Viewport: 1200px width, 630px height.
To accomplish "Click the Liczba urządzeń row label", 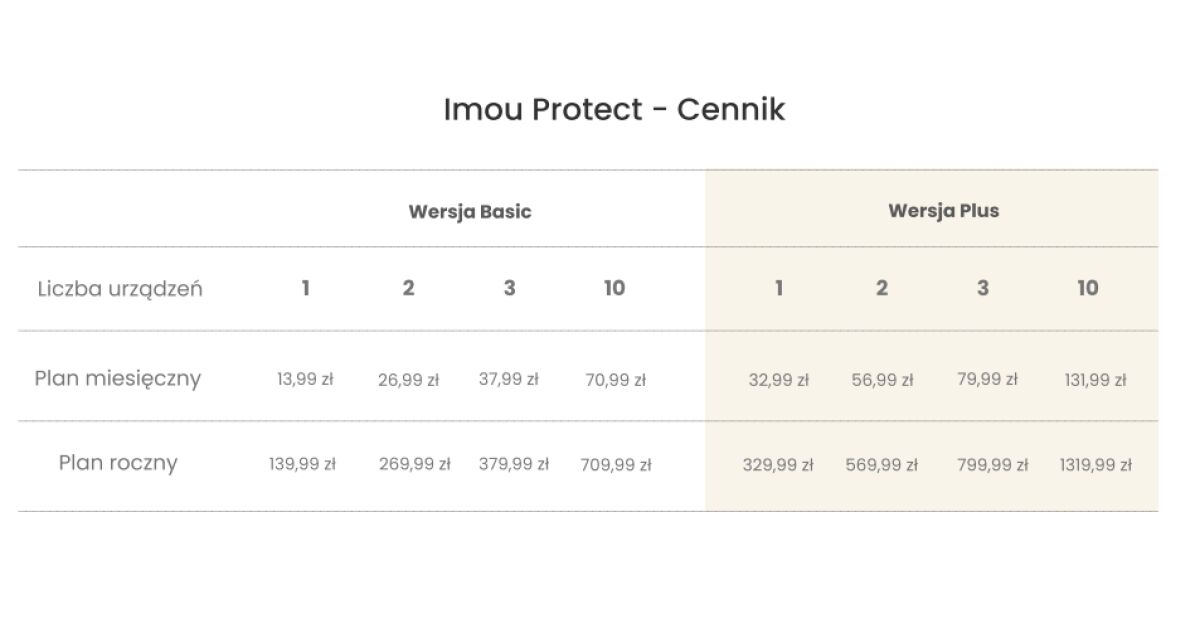I will point(120,289).
